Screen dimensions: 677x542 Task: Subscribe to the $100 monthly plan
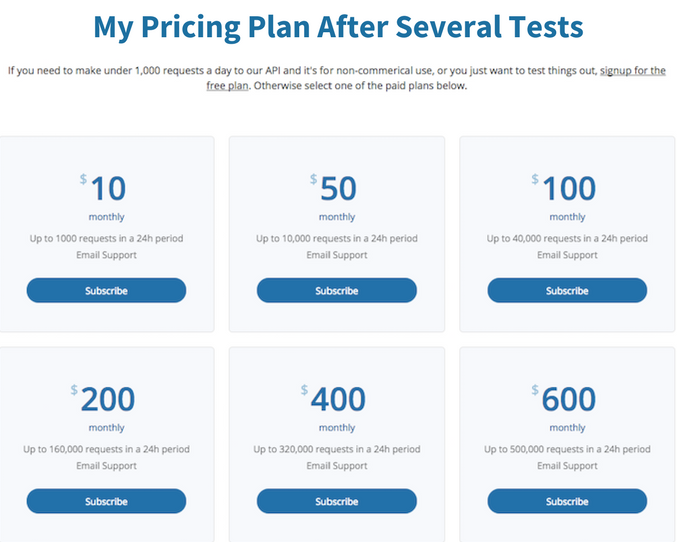point(567,291)
